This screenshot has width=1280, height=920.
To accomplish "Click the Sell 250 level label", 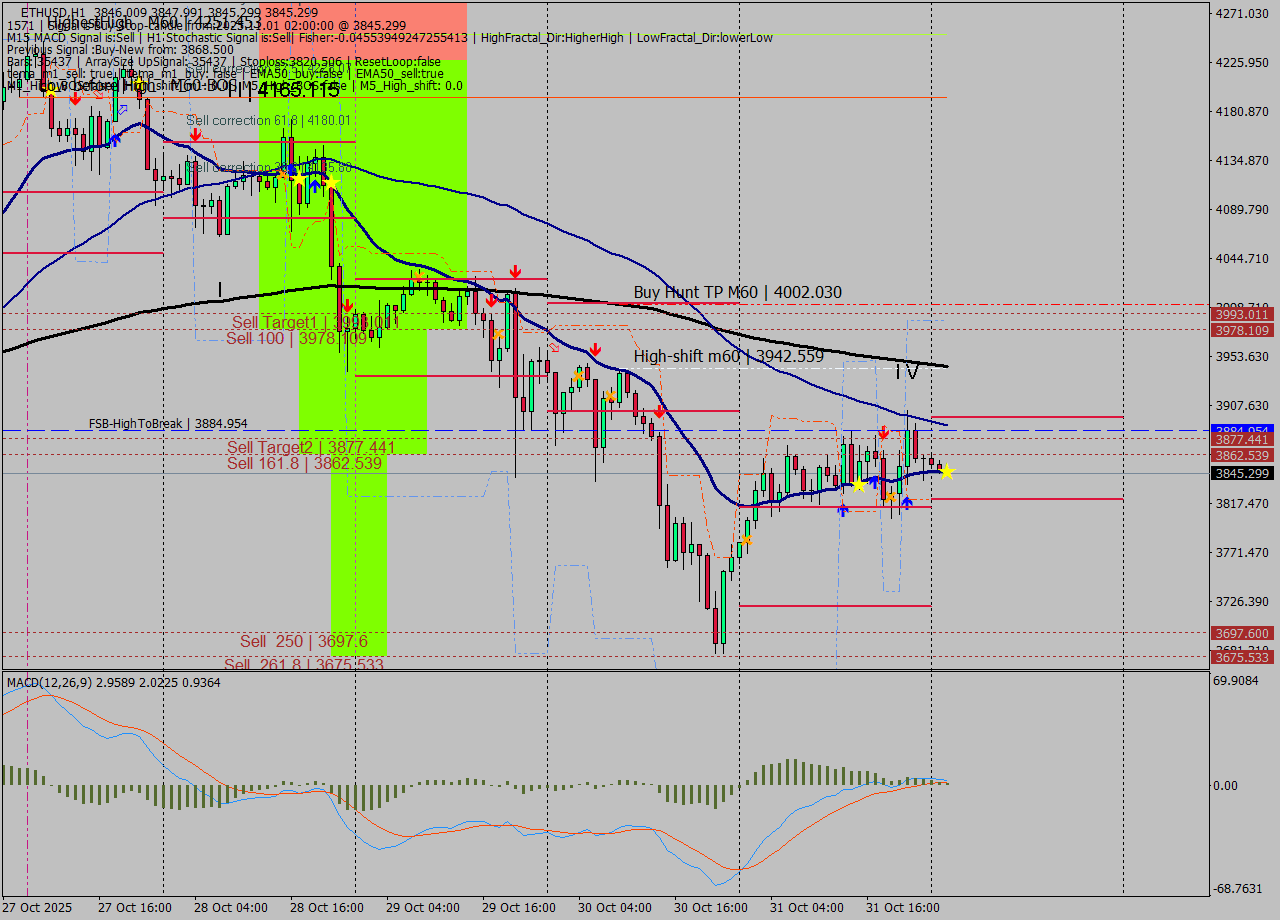I will click(x=303, y=641).
